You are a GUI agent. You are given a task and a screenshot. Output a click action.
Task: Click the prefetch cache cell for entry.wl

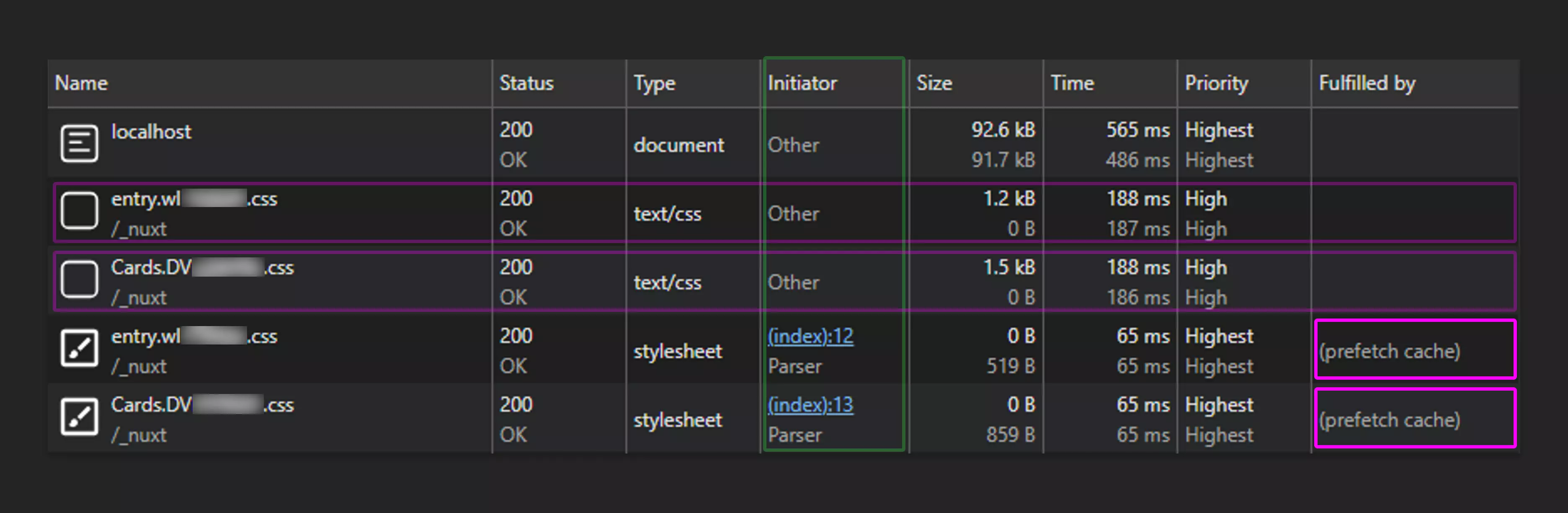tap(1390, 351)
